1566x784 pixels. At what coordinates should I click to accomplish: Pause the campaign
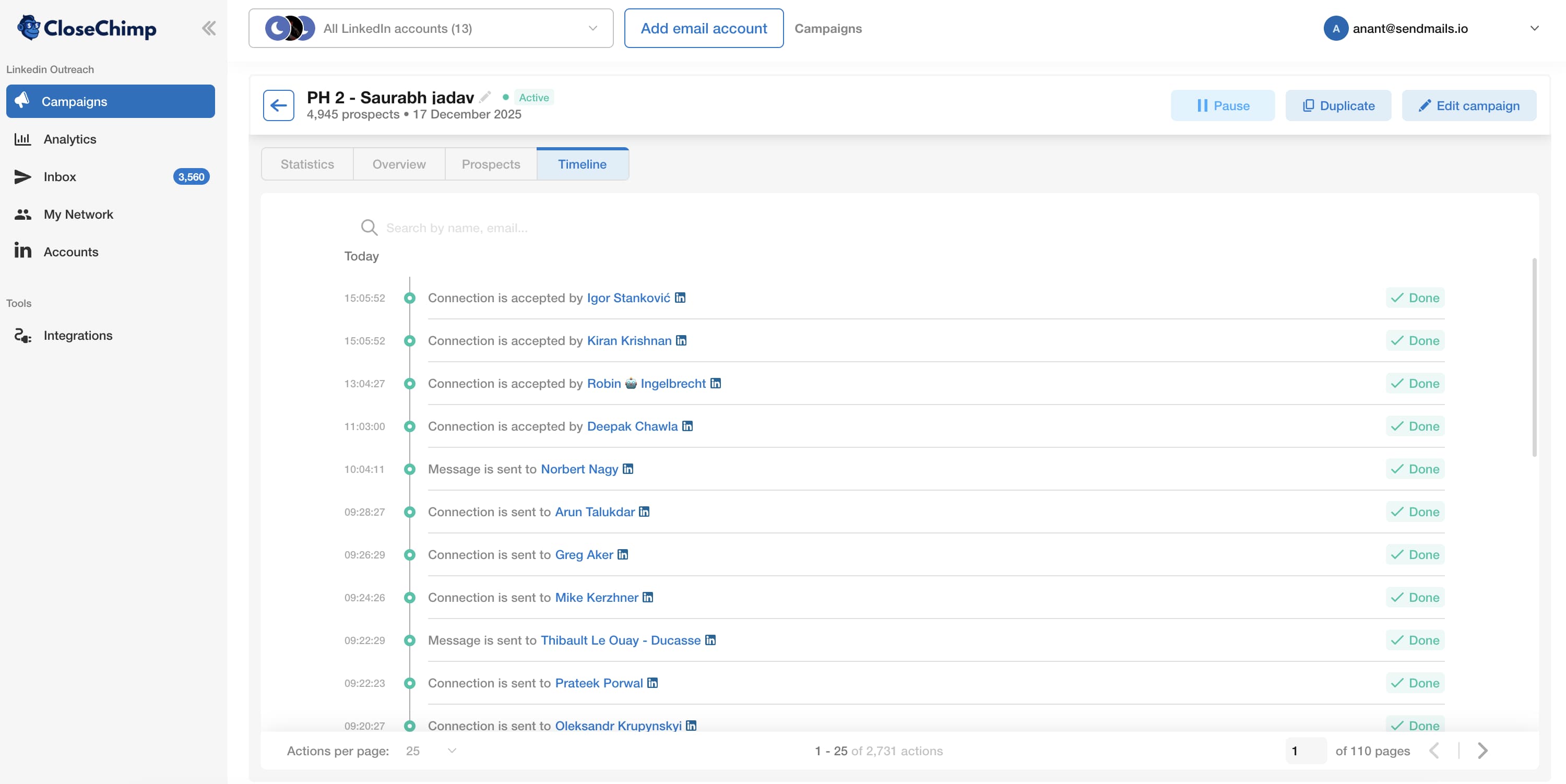tap(1222, 104)
